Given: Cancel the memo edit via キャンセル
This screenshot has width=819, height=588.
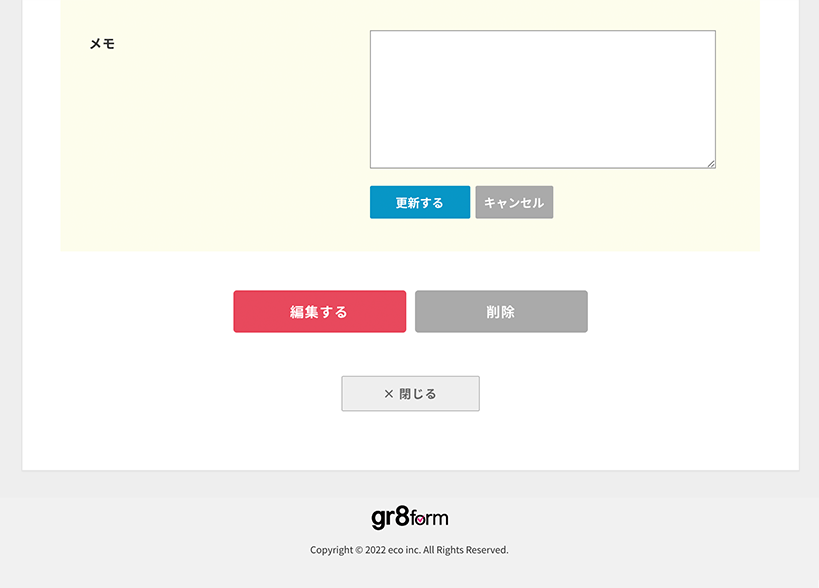Looking at the screenshot, I should (x=513, y=202).
